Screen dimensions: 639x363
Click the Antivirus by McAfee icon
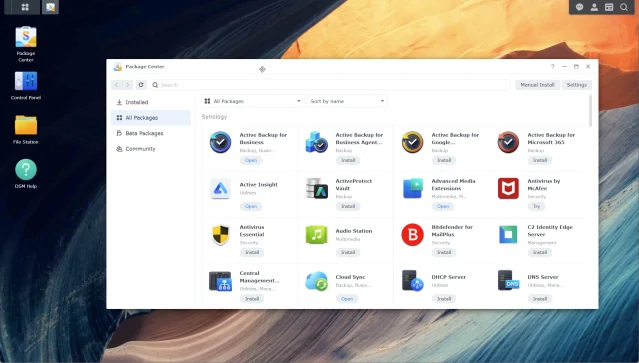point(508,188)
